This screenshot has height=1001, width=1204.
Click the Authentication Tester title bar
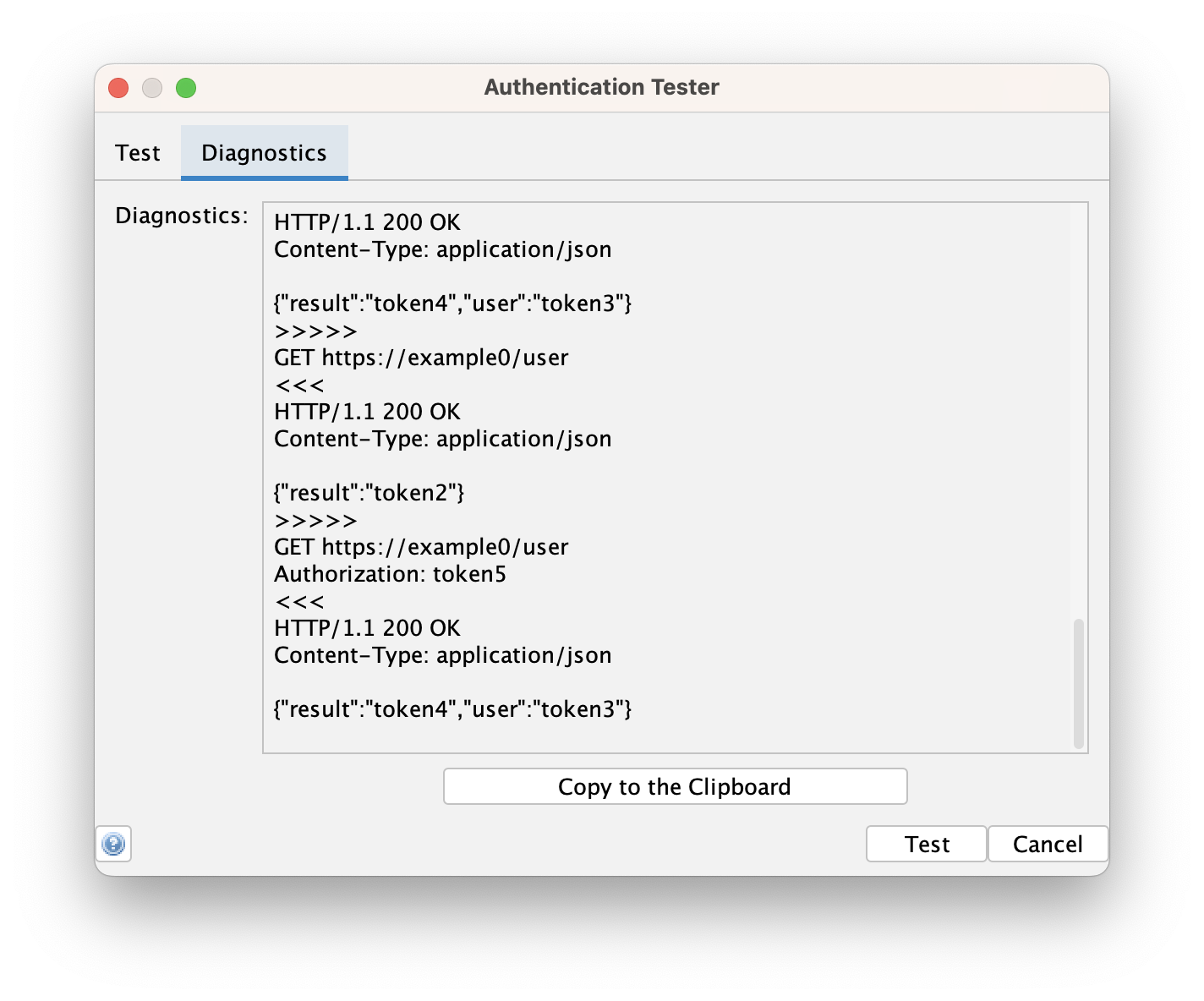click(x=601, y=87)
